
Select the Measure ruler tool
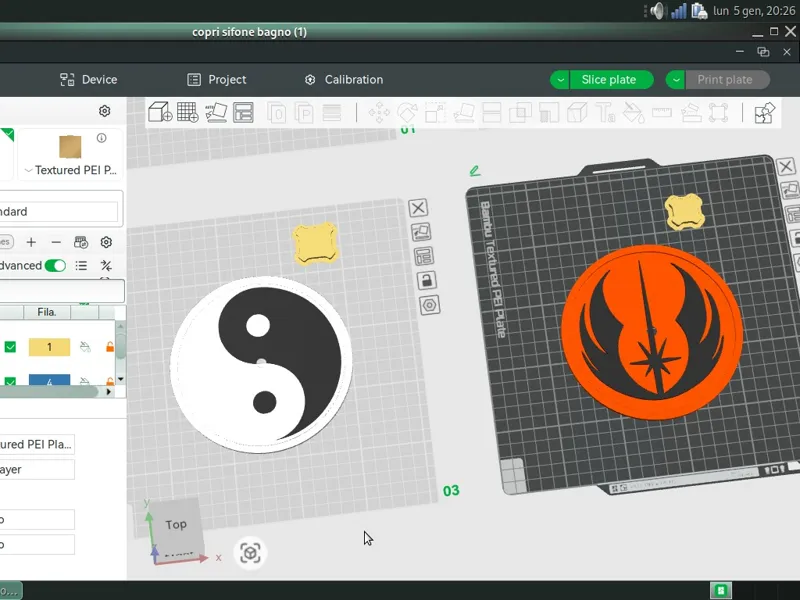662,112
